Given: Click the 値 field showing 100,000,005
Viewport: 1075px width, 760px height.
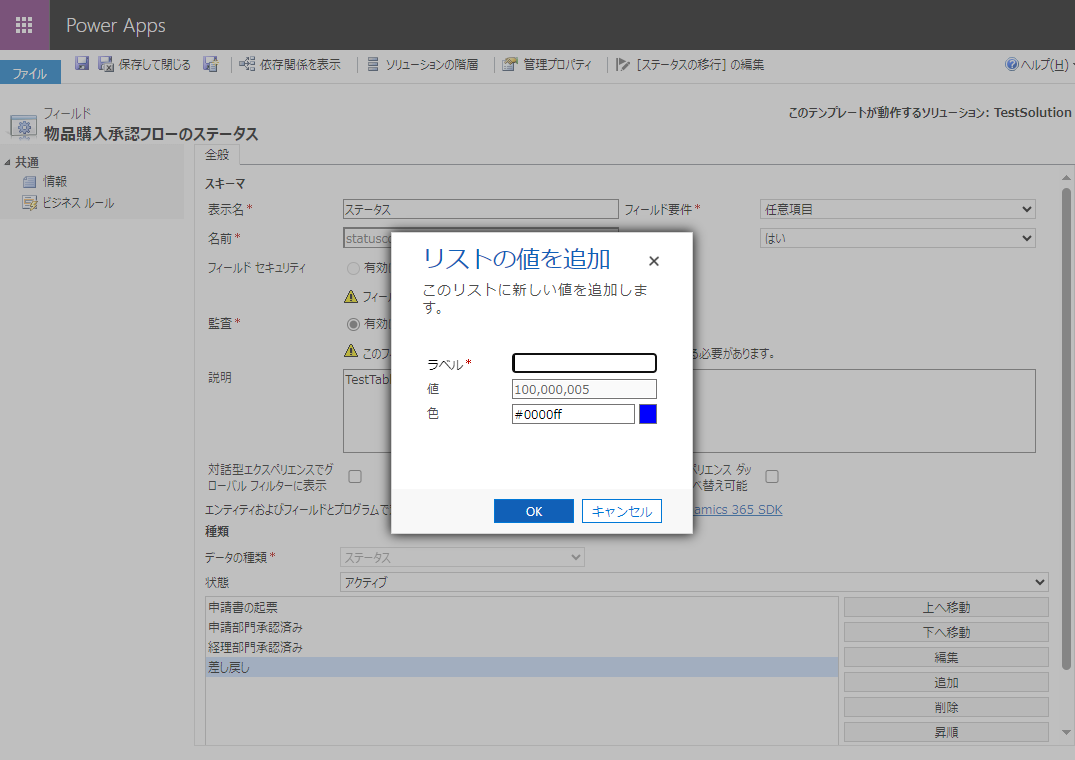Looking at the screenshot, I should 584,389.
